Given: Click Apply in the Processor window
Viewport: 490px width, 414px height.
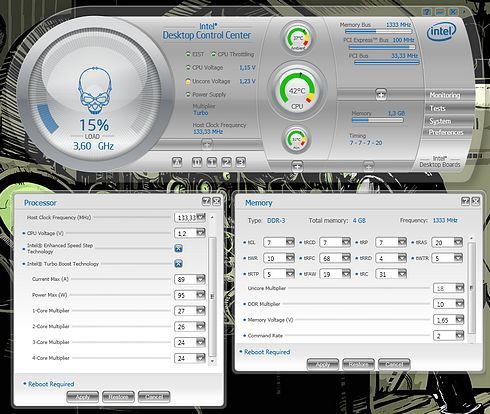Looking at the screenshot, I should click(x=82, y=397).
